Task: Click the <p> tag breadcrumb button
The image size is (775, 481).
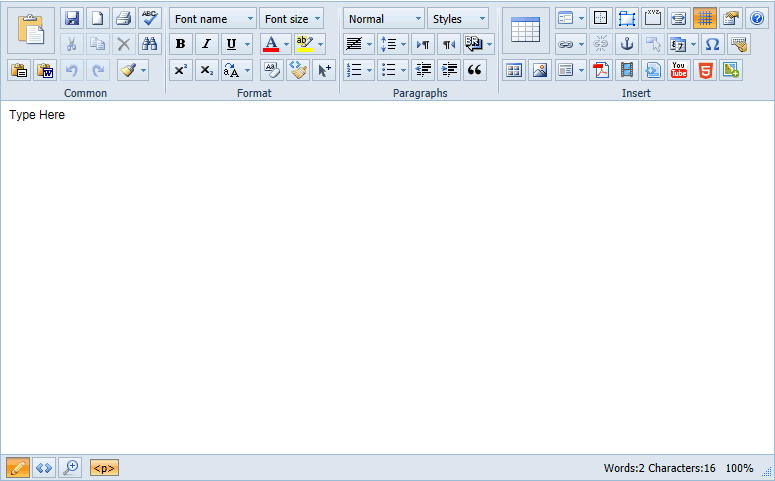Action: point(104,467)
